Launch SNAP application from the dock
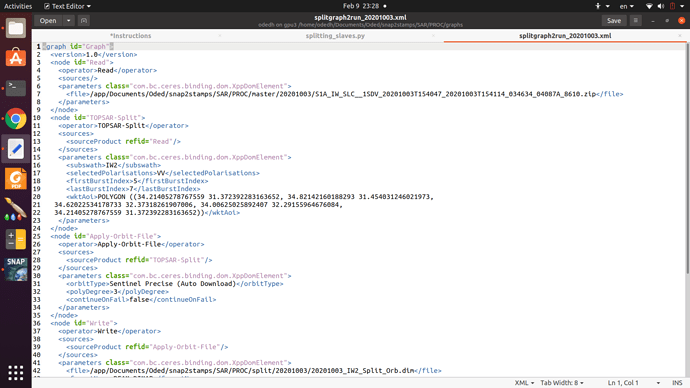This screenshot has height=388, width=690. [16, 269]
